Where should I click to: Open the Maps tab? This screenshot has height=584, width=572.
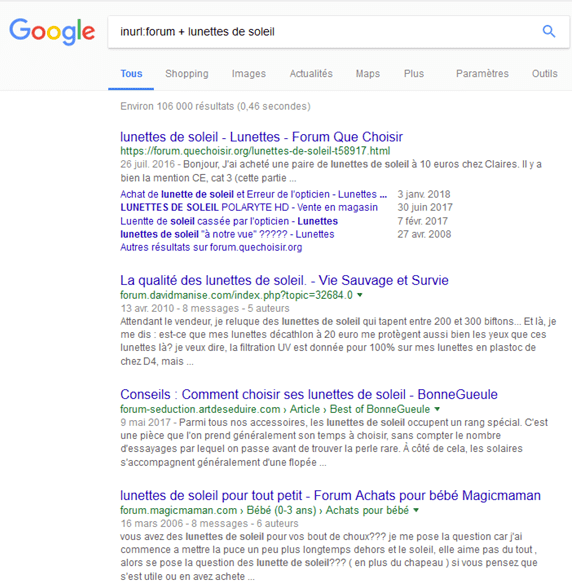point(368,74)
